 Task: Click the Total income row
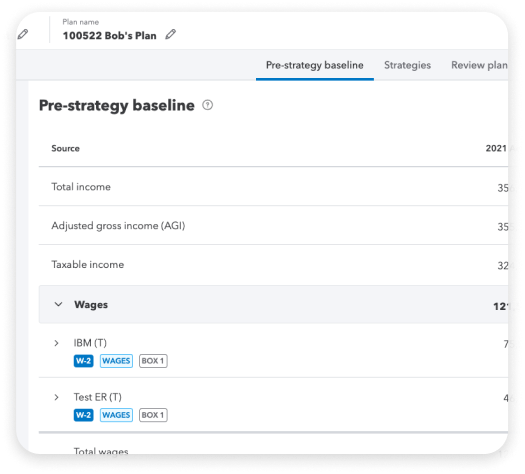pos(273,186)
